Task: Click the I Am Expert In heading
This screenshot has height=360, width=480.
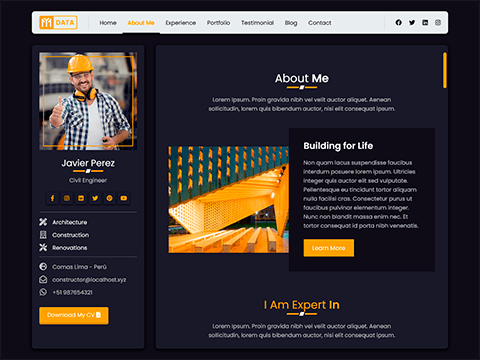Action: coord(302,305)
